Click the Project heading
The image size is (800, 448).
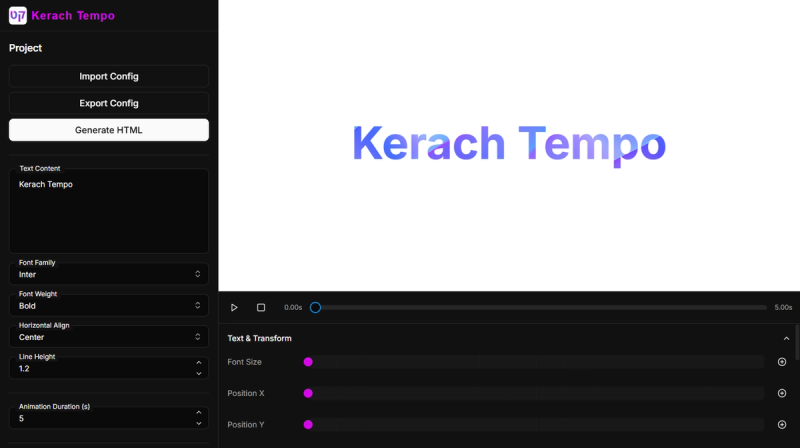point(26,48)
